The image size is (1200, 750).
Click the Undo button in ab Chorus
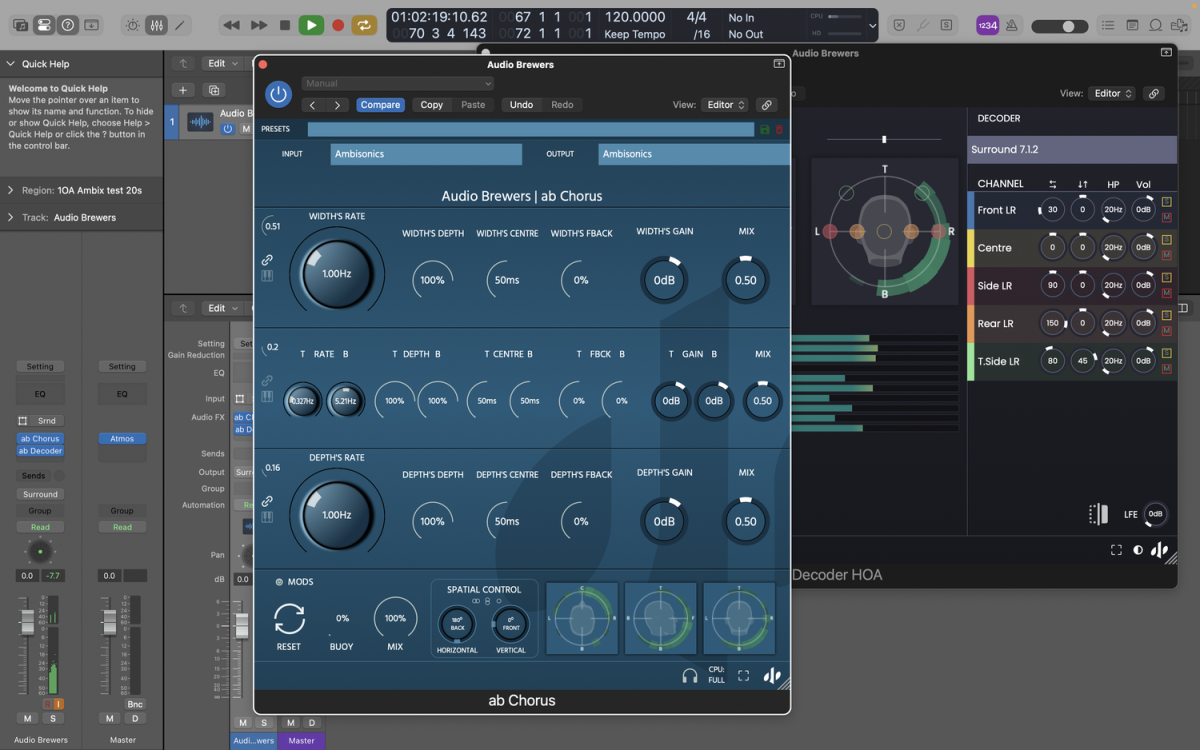pyautogui.click(x=521, y=105)
